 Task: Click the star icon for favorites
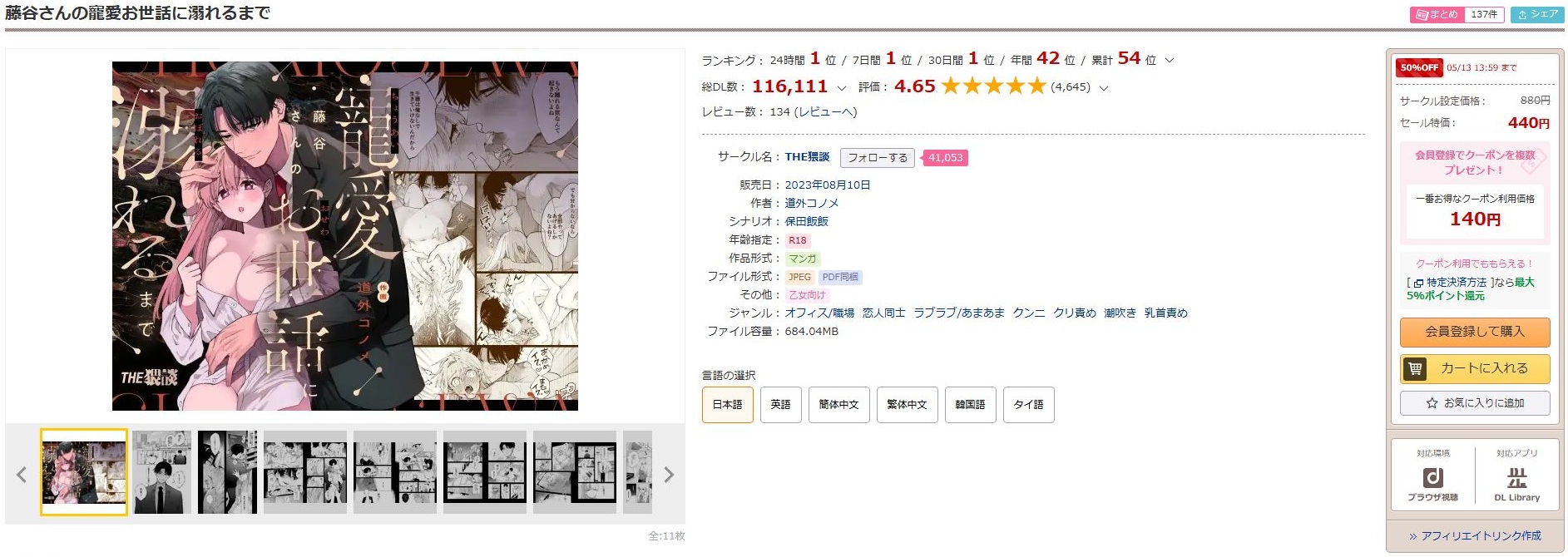tap(1432, 403)
